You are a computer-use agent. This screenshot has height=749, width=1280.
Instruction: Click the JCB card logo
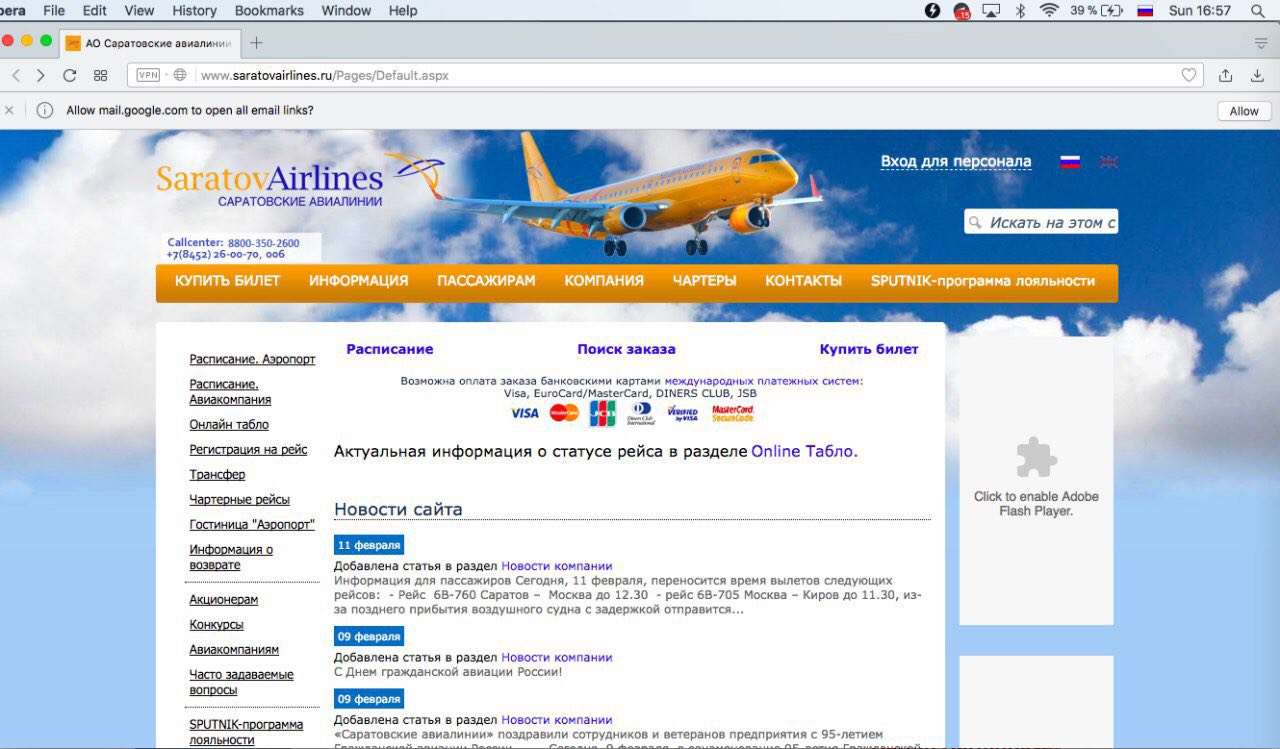pos(603,413)
